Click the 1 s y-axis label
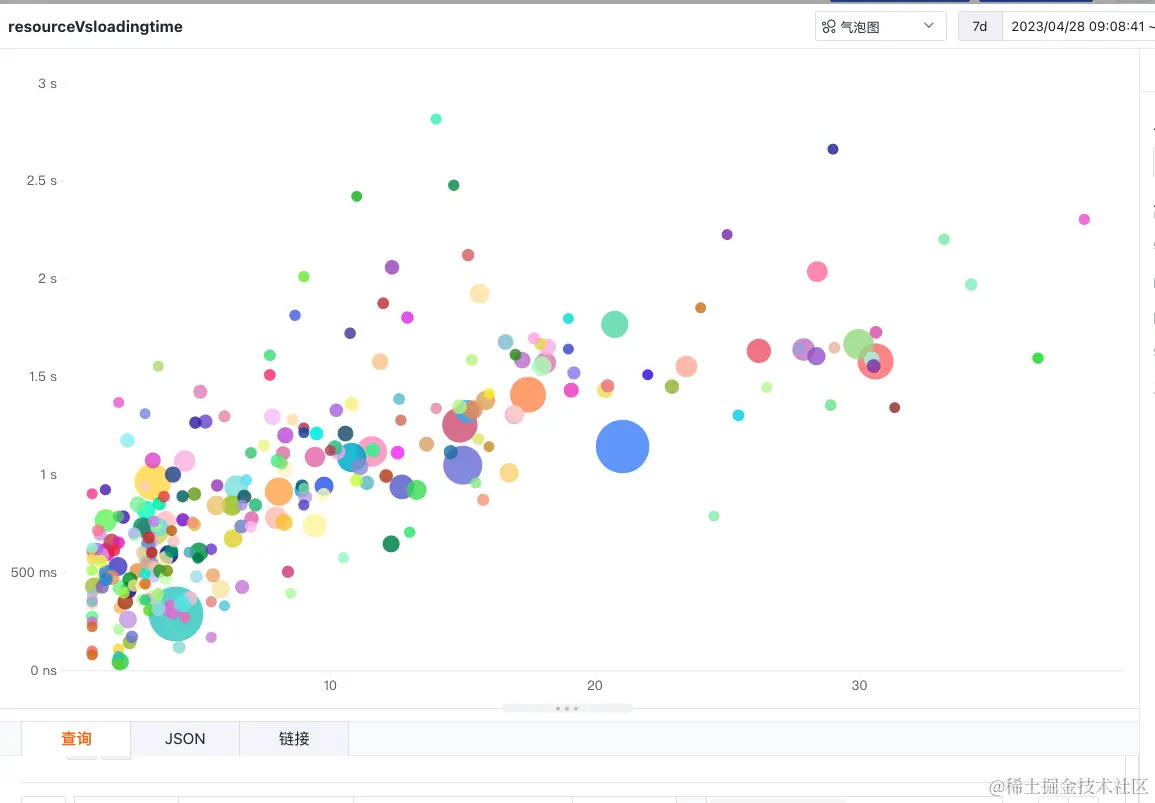Viewport: 1155px width, 803px height. click(x=49, y=474)
